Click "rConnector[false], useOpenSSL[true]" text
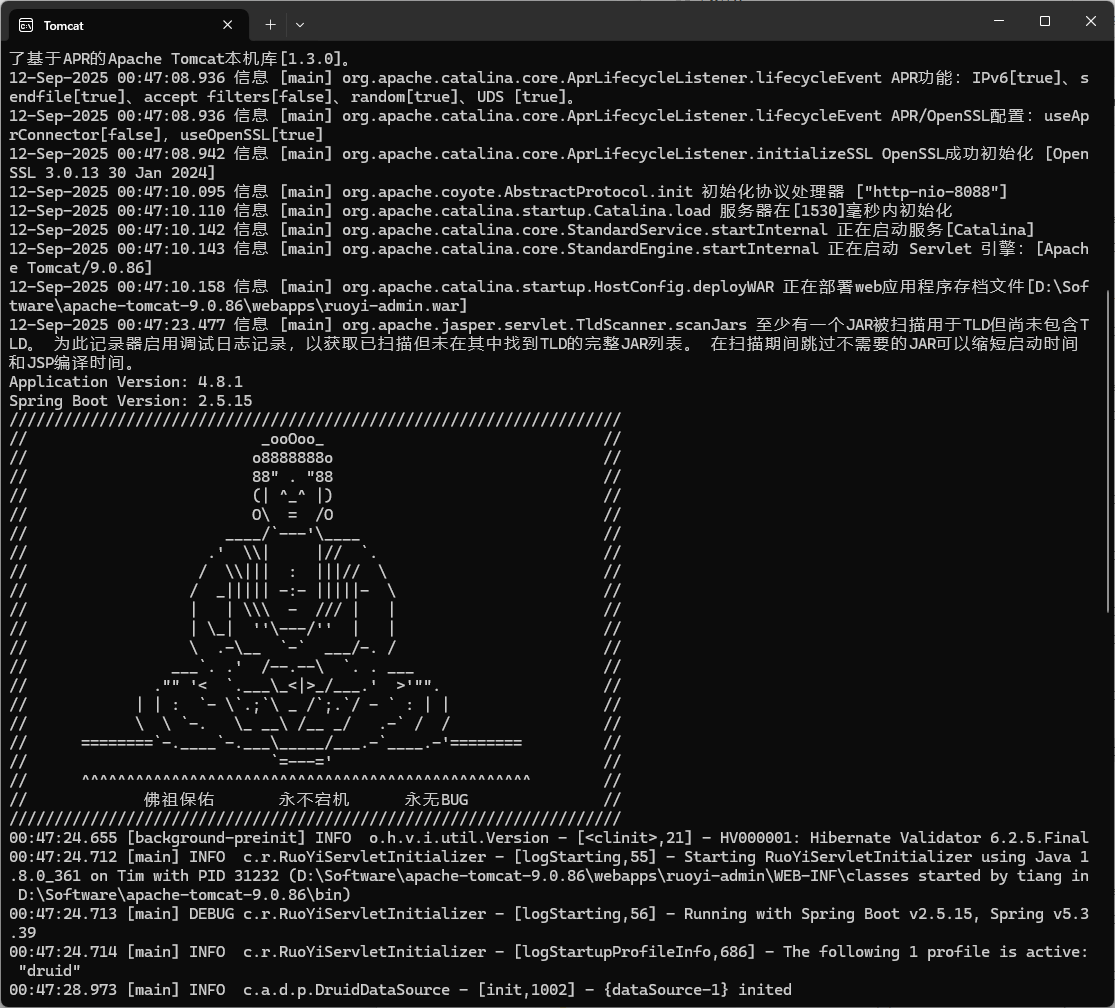The width and height of the screenshot is (1115, 1008). (x=166, y=135)
